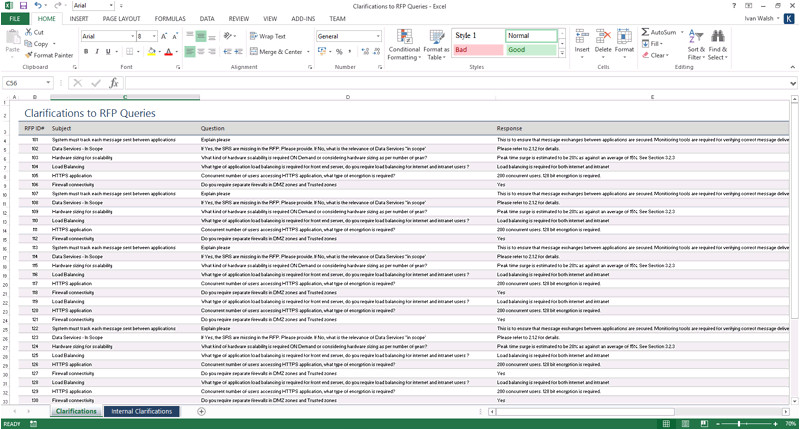Toggle Italic text formatting

coord(98,51)
